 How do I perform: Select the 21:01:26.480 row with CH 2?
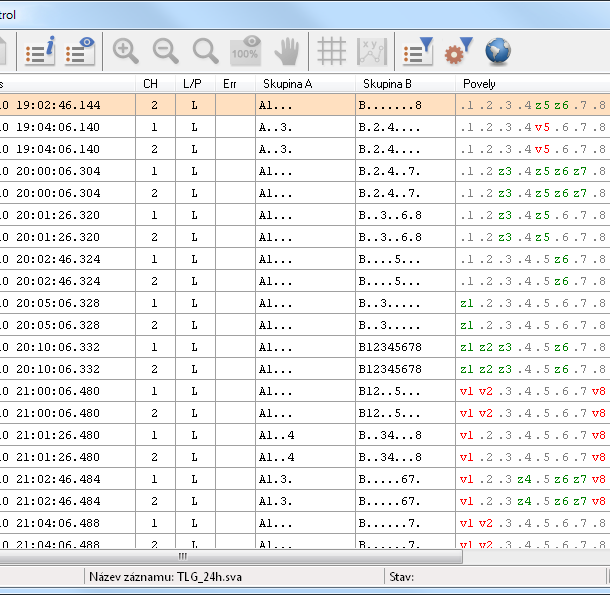tap(305, 457)
